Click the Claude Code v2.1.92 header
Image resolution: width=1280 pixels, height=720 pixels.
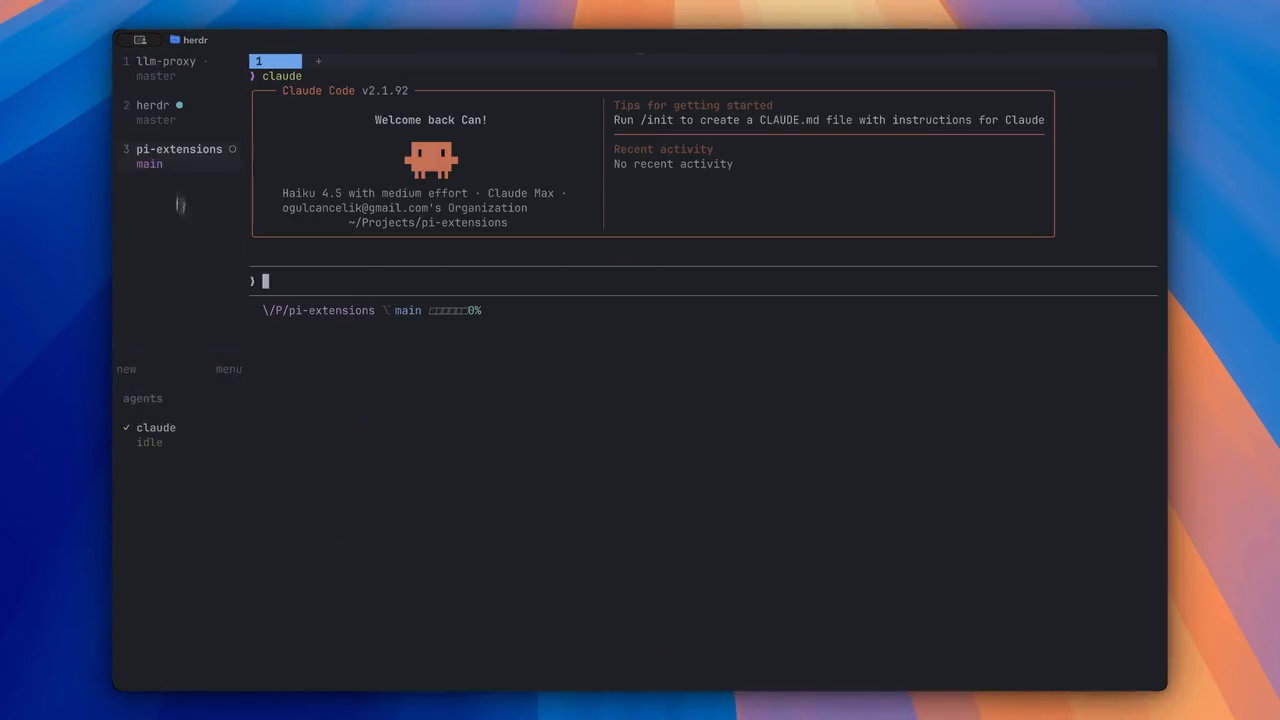coord(345,90)
